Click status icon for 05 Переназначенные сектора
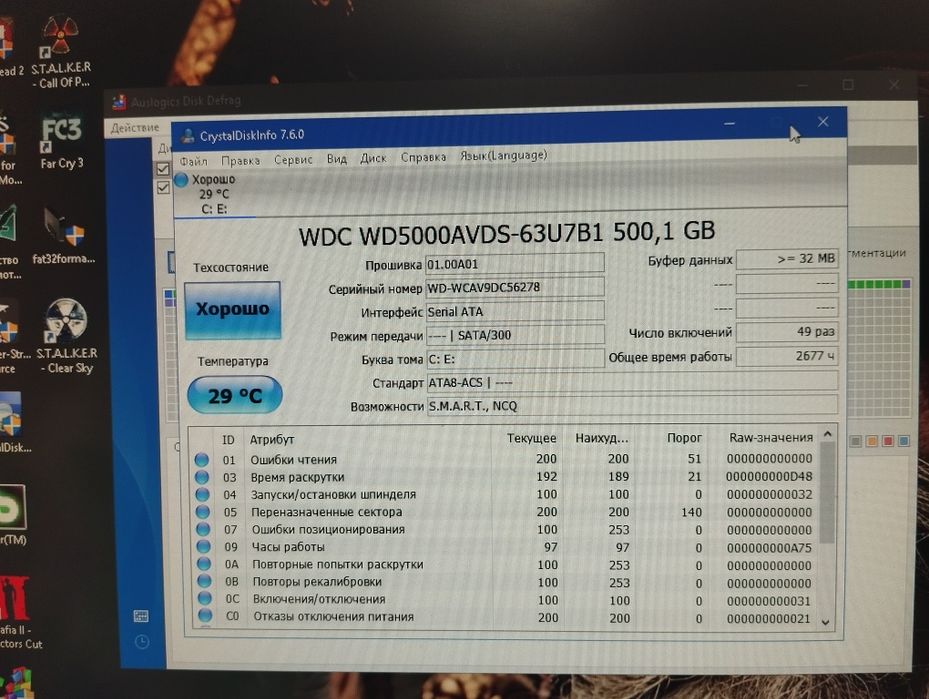 point(203,512)
